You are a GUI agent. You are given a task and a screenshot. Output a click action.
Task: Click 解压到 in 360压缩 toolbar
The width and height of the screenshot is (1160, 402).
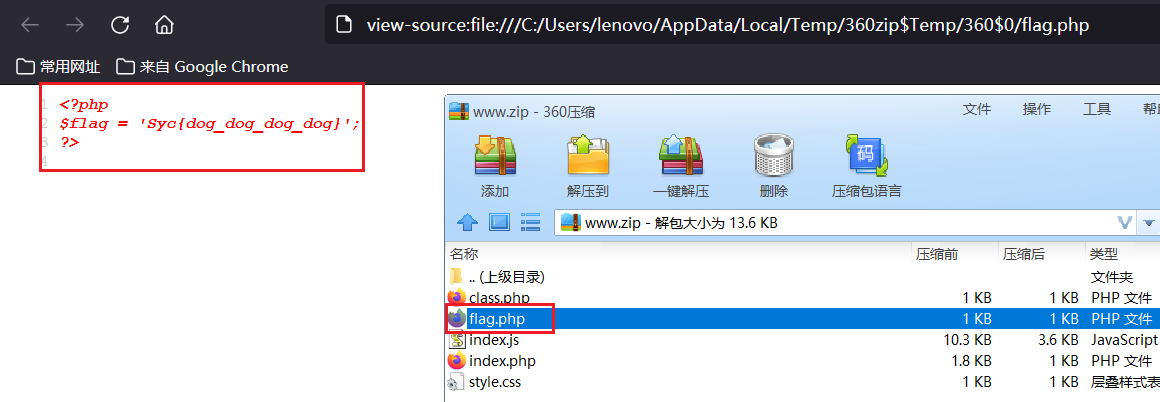coord(587,167)
